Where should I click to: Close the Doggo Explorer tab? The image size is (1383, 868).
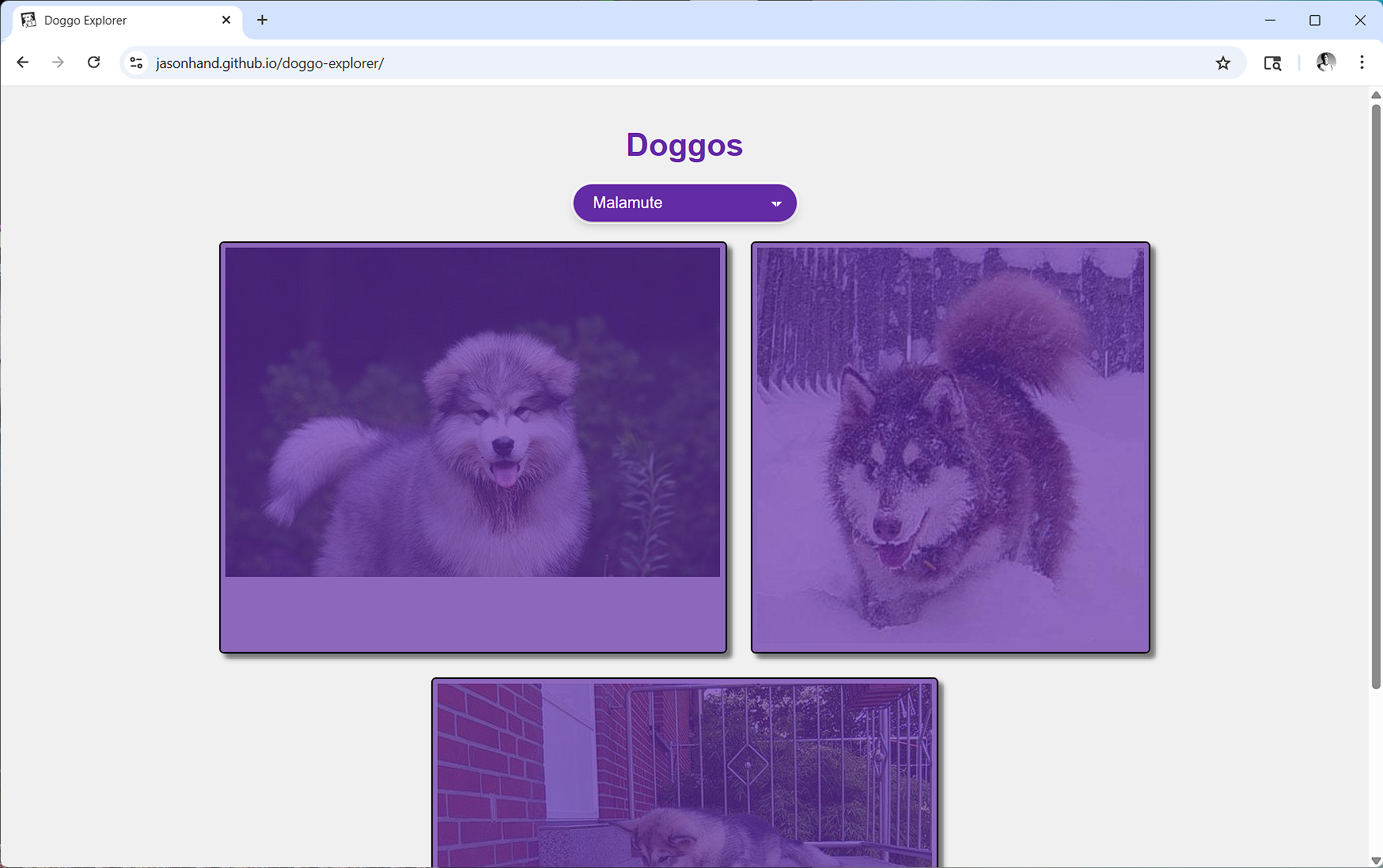pyautogui.click(x=226, y=20)
